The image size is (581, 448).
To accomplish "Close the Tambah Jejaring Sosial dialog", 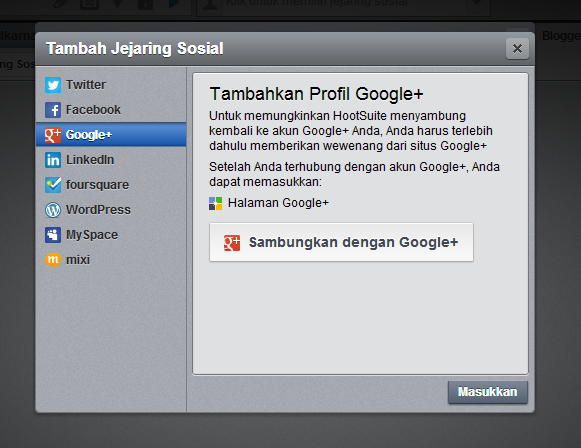I will pyautogui.click(x=517, y=49).
